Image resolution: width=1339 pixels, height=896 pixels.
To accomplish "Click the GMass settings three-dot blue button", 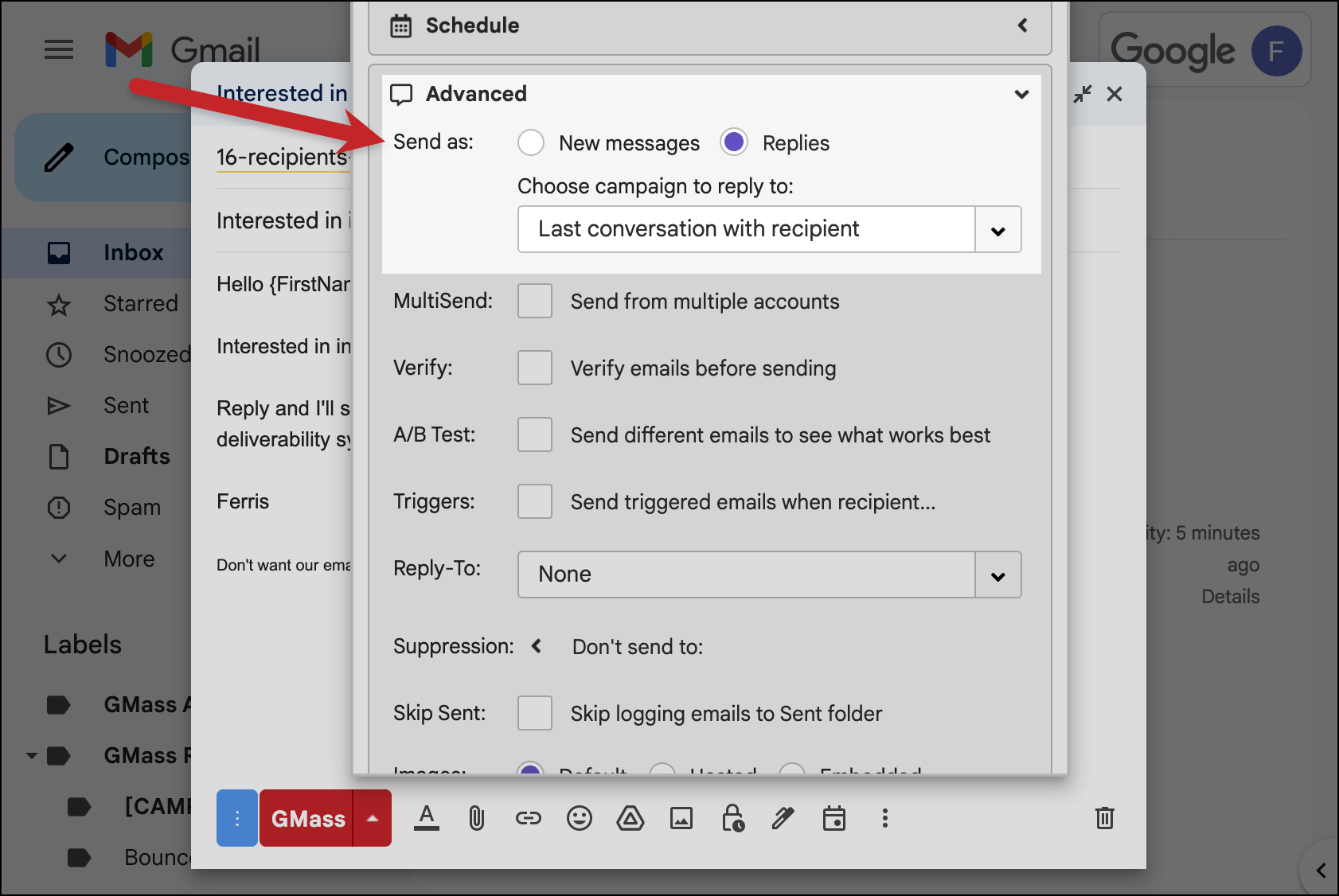I will (x=237, y=818).
